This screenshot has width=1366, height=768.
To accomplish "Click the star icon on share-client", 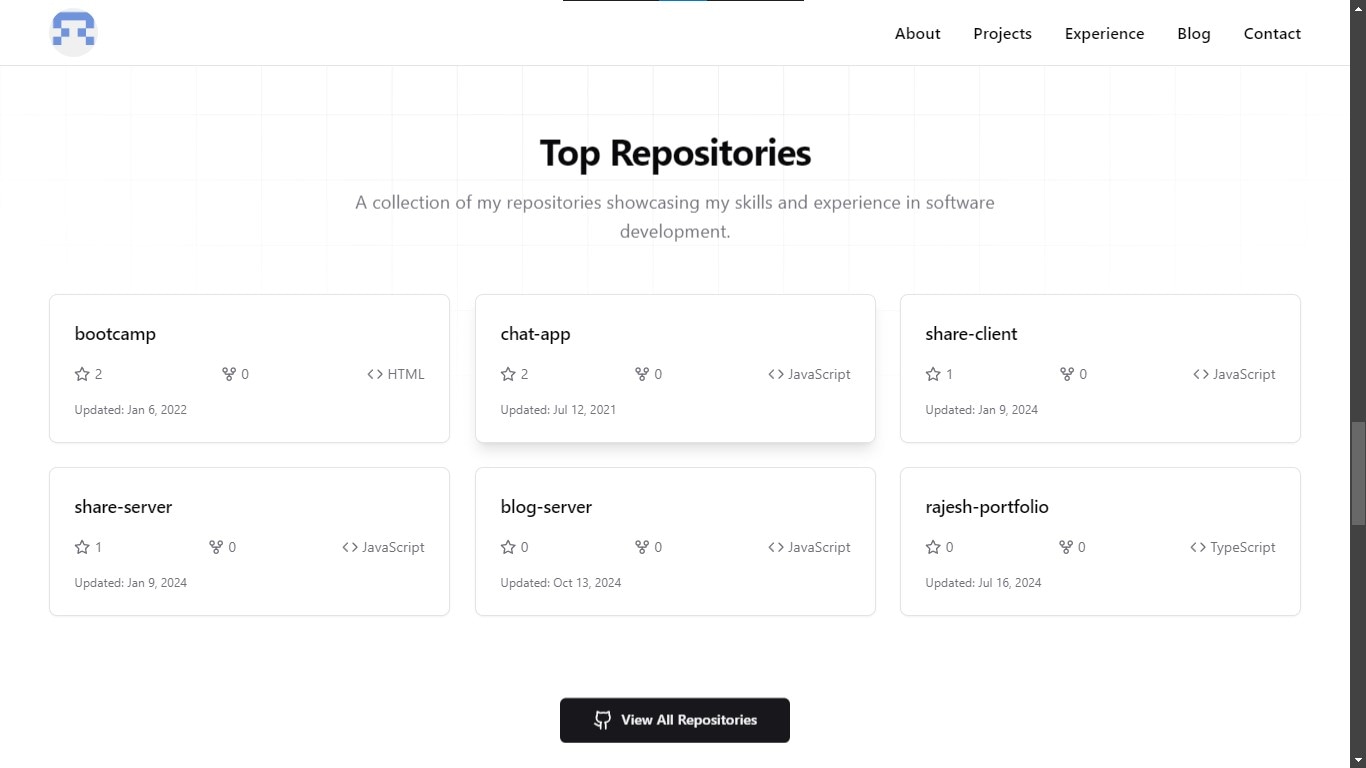I will coord(933,374).
